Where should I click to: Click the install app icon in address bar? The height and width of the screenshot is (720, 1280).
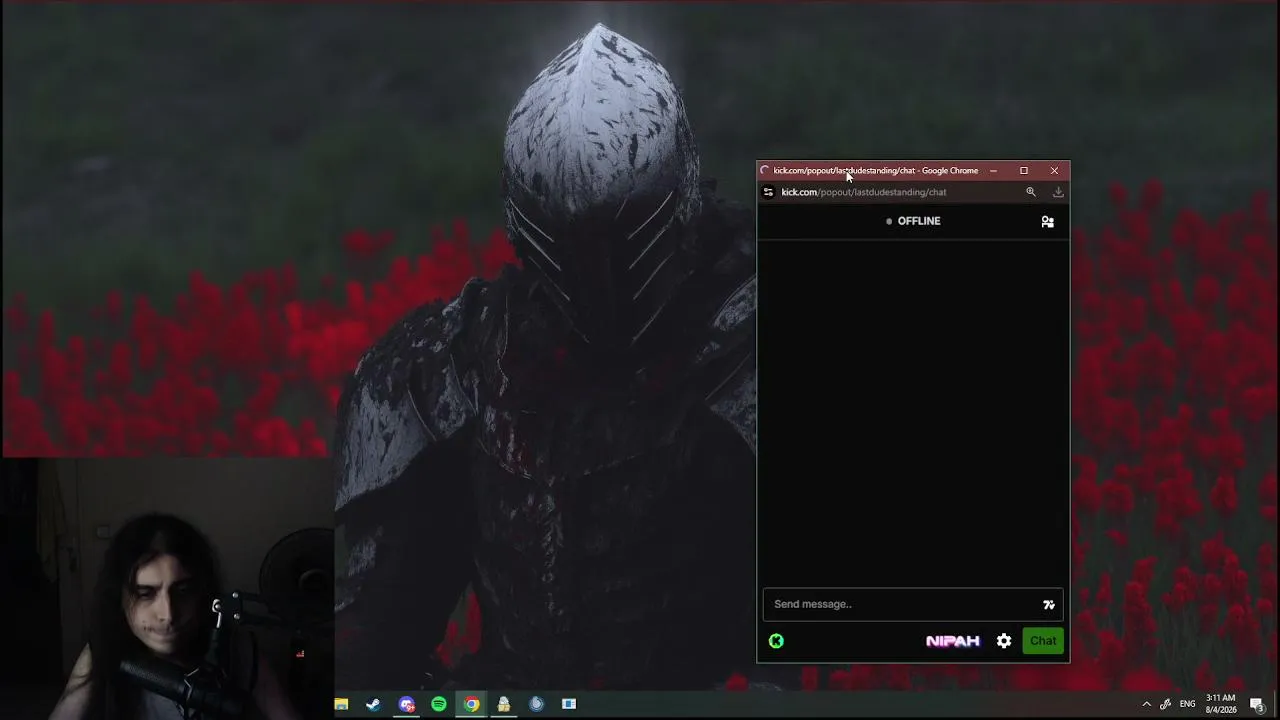point(1058,192)
